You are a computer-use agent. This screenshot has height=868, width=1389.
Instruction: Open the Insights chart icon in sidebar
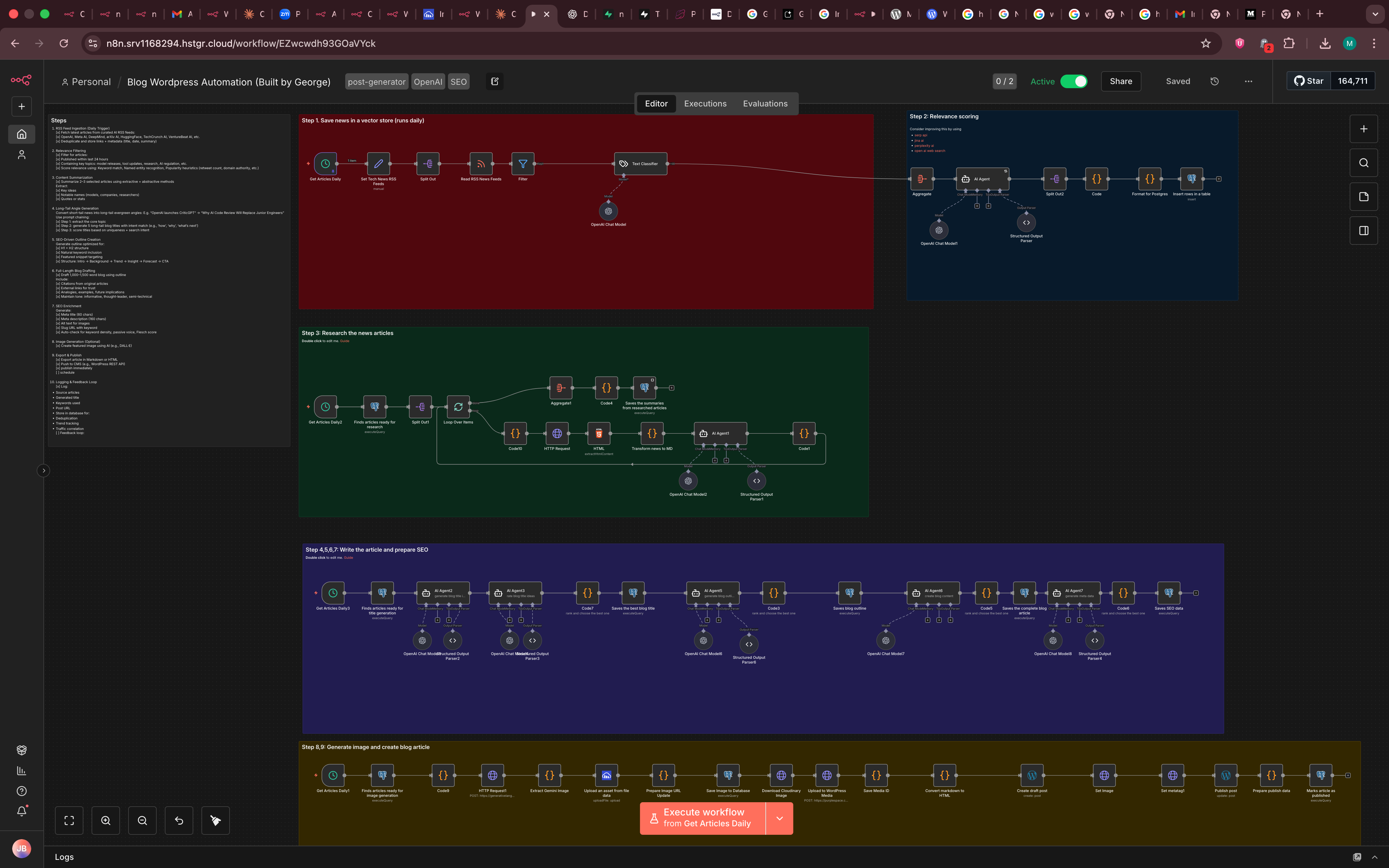(x=21, y=770)
